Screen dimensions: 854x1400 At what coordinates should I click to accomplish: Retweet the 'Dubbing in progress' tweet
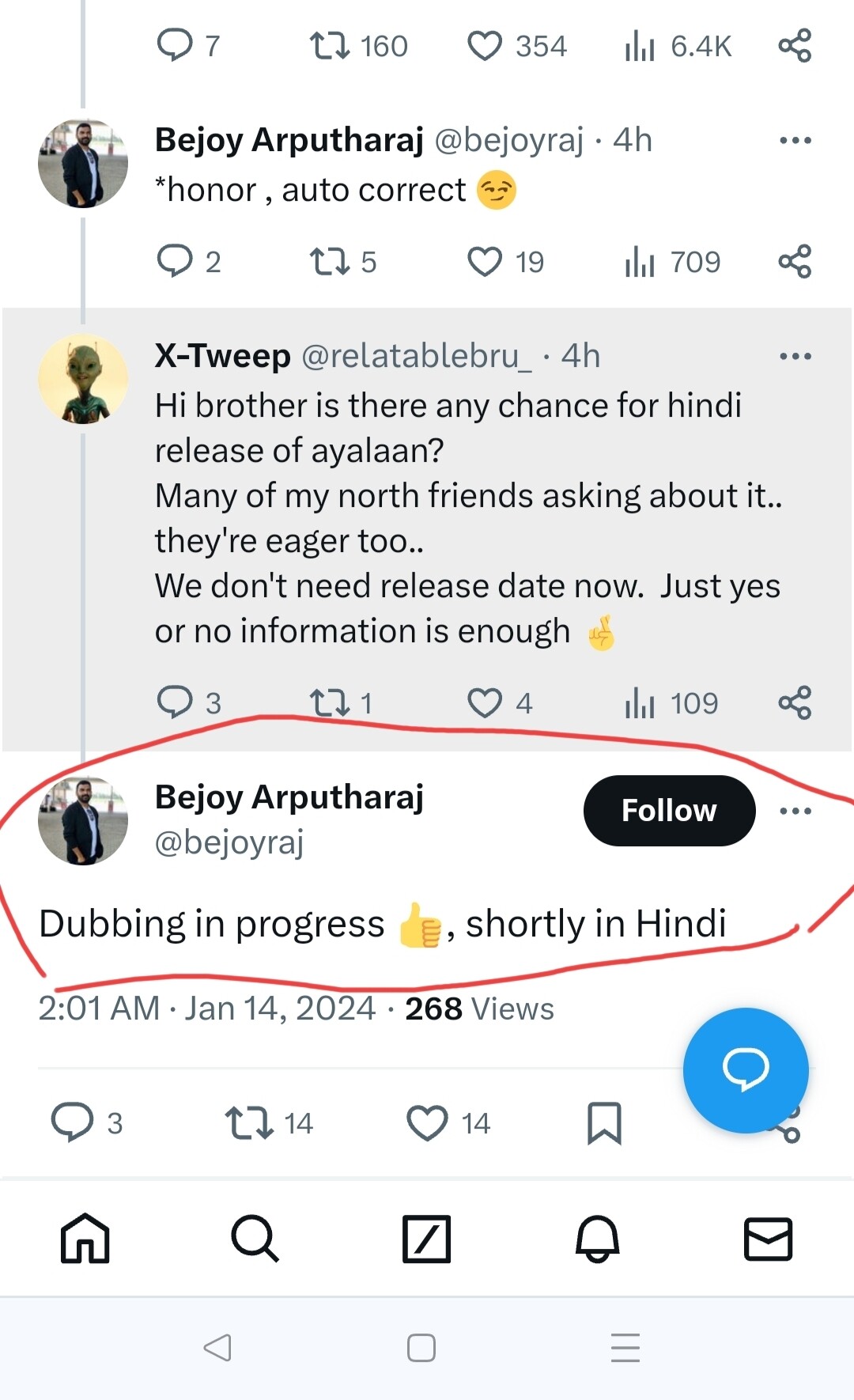click(x=250, y=1123)
